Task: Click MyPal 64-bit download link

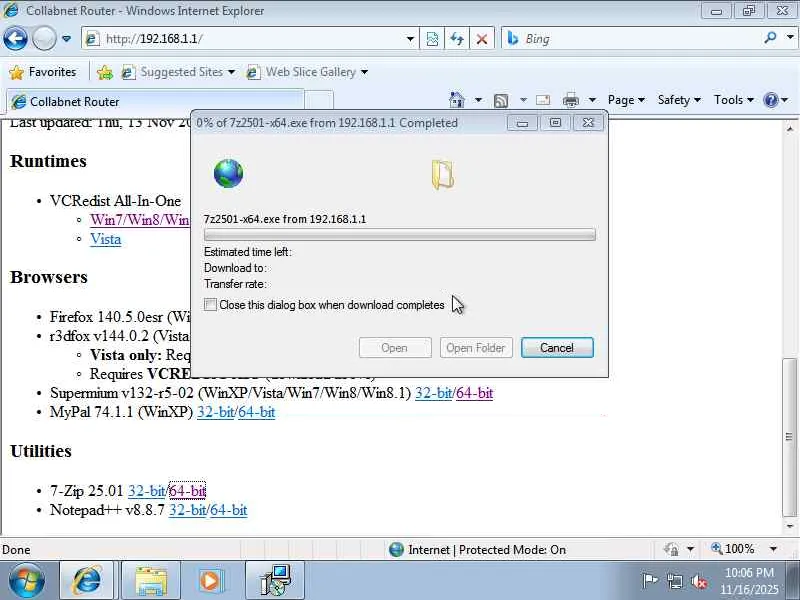Action: 257,412
